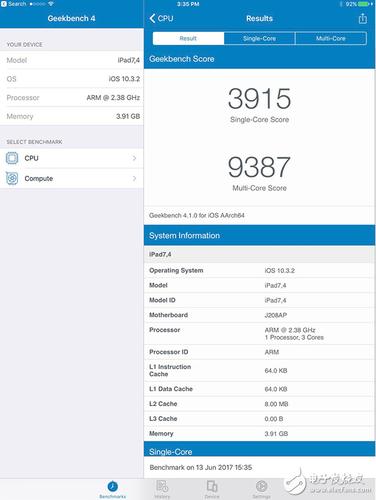Tap the Geekbench Score section header
Image resolution: width=376 pixels, height=500 pixels.
coord(259,59)
